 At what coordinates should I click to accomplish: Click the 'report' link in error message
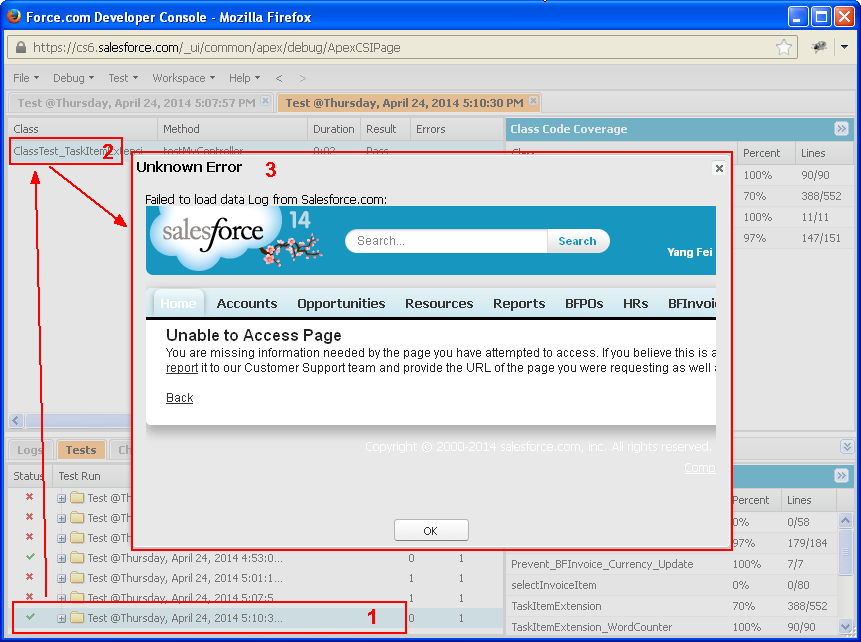point(182,368)
